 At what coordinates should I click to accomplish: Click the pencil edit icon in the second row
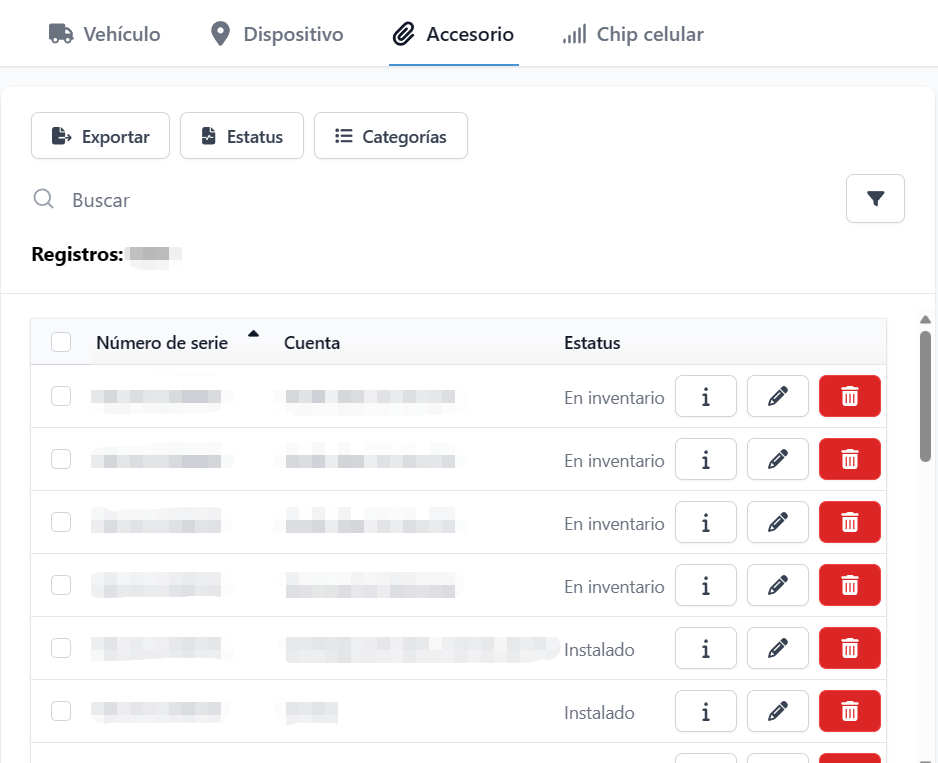click(777, 460)
